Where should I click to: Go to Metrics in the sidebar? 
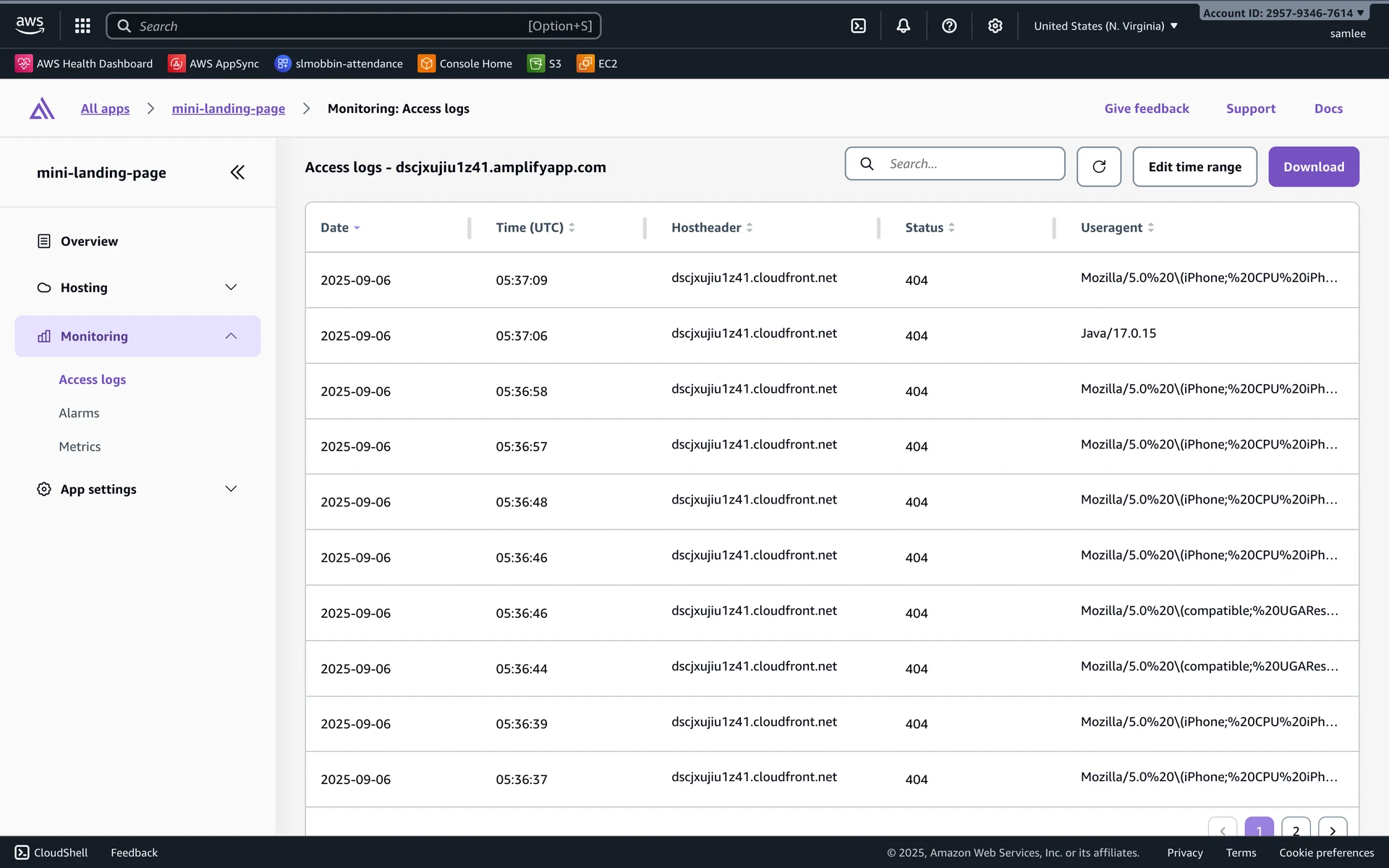80,446
